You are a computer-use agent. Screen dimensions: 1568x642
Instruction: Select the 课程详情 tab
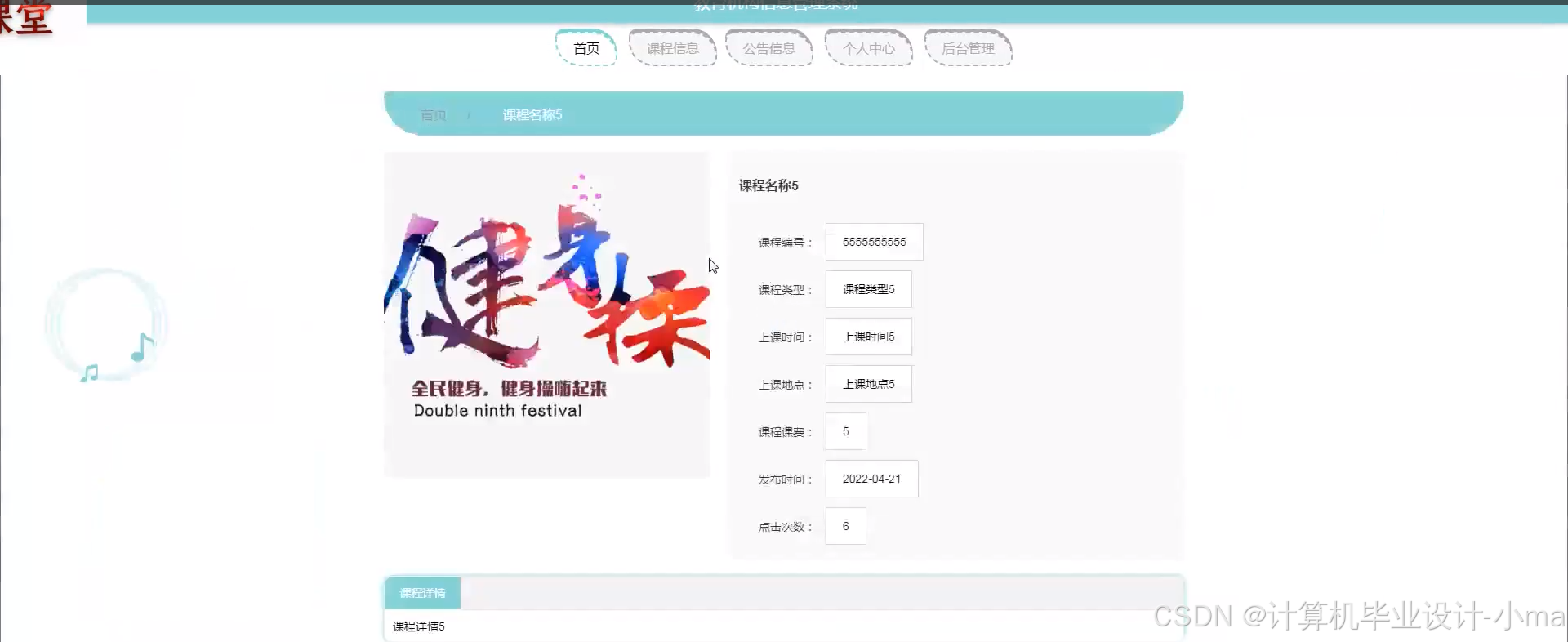pos(422,593)
